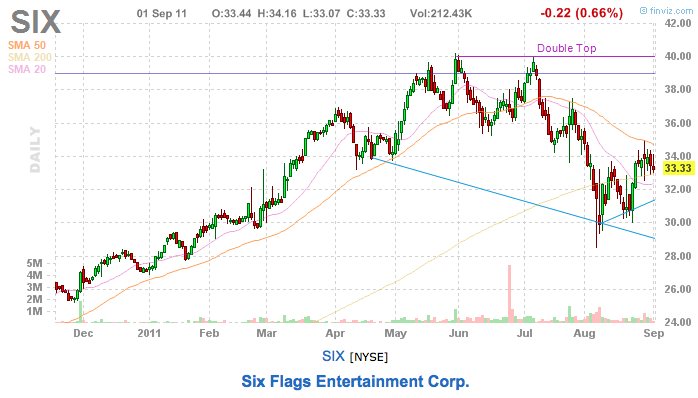Click the blue SIX ticker below chart

(333, 356)
